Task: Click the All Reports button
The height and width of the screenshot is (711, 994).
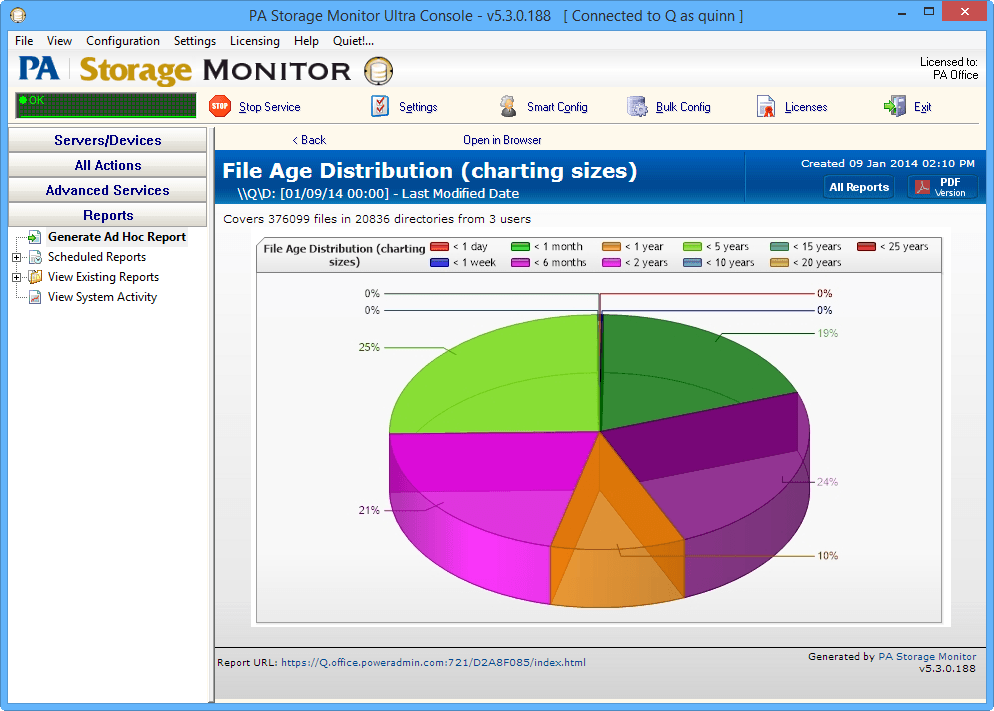Action: pos(859,187)
